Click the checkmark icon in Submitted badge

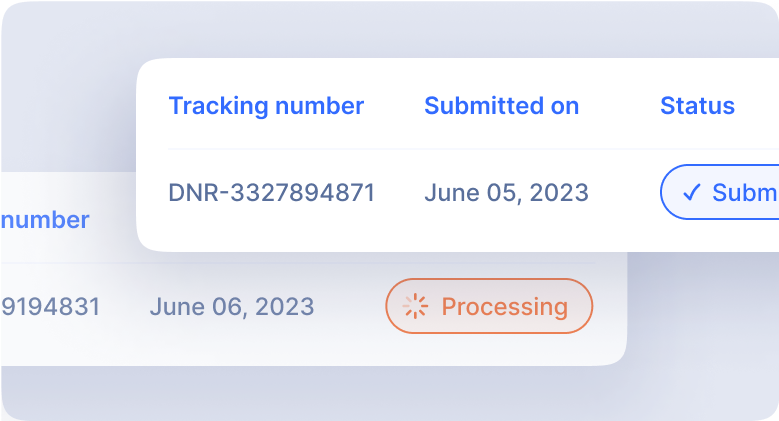pos(692,192)
